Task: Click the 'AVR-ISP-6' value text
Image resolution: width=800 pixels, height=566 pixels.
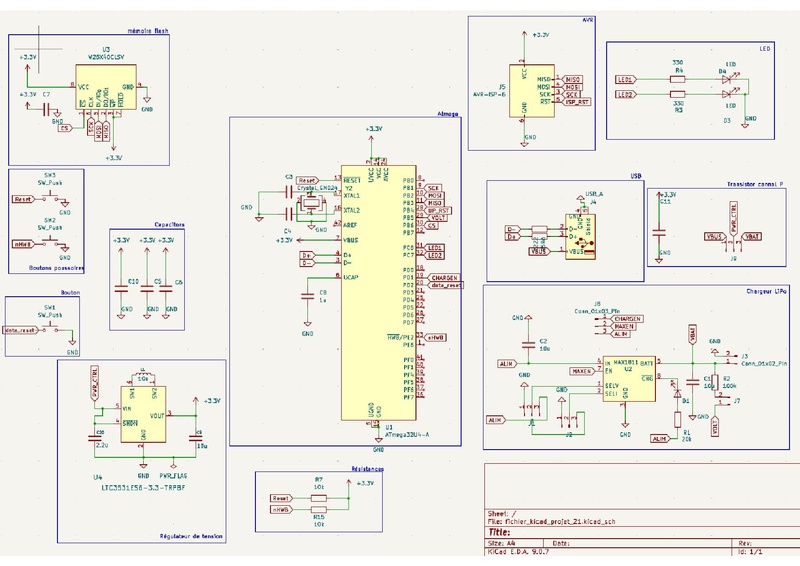Action: pos(489,94)
